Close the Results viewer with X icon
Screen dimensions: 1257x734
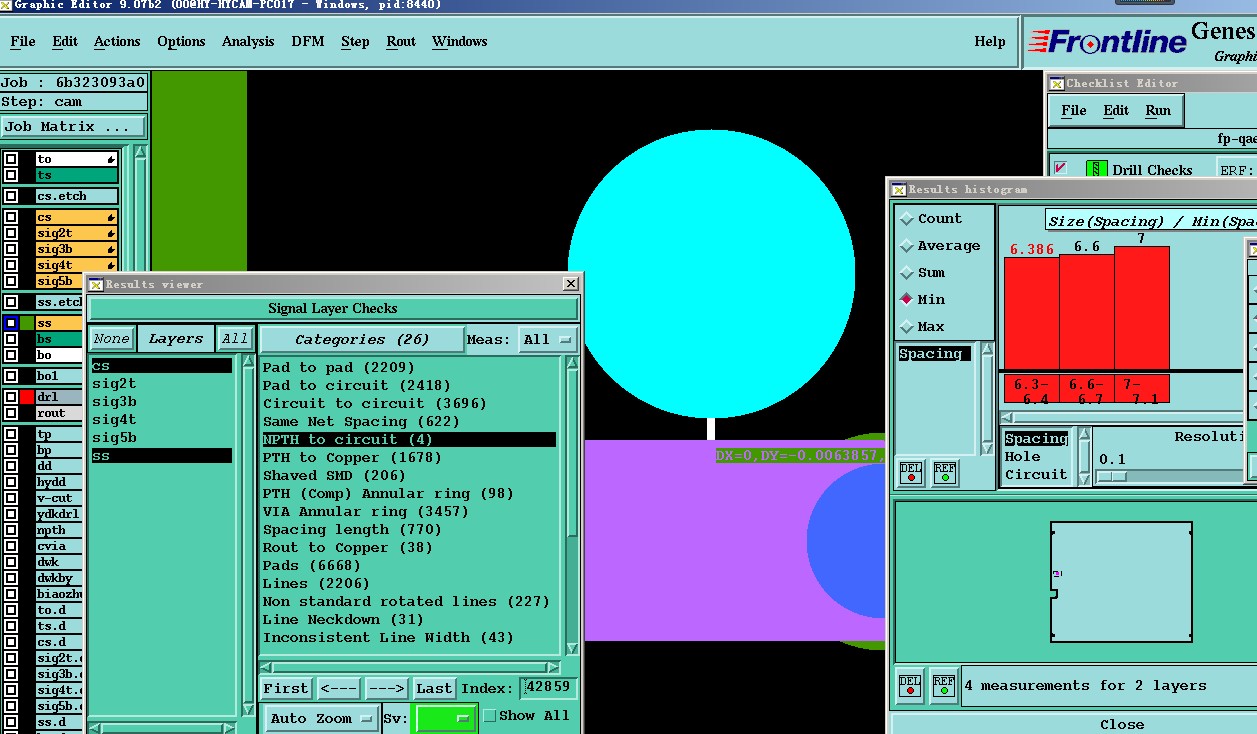pyautogui.click(x=570, y=284)
